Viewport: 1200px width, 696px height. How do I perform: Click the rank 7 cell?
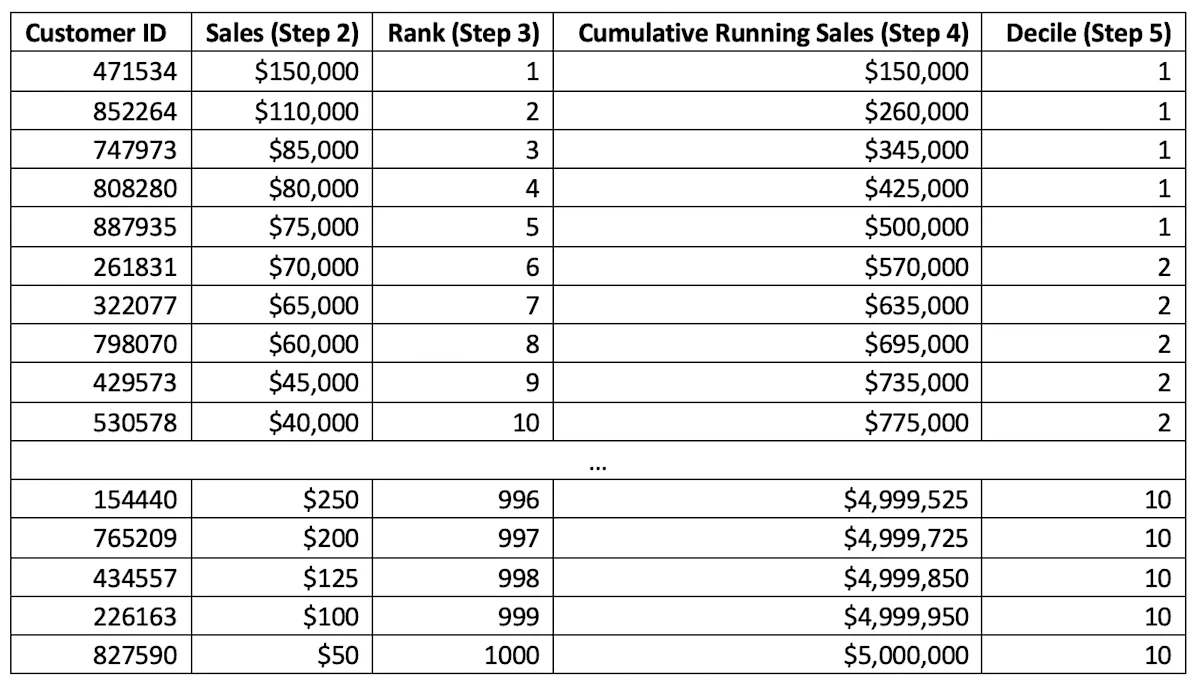[x=460, y=304]
